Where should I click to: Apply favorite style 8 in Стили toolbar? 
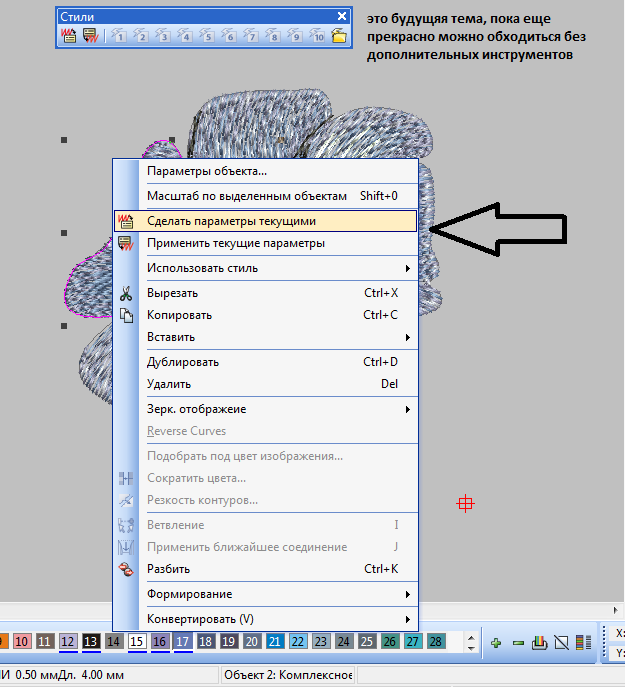point(273,35)
